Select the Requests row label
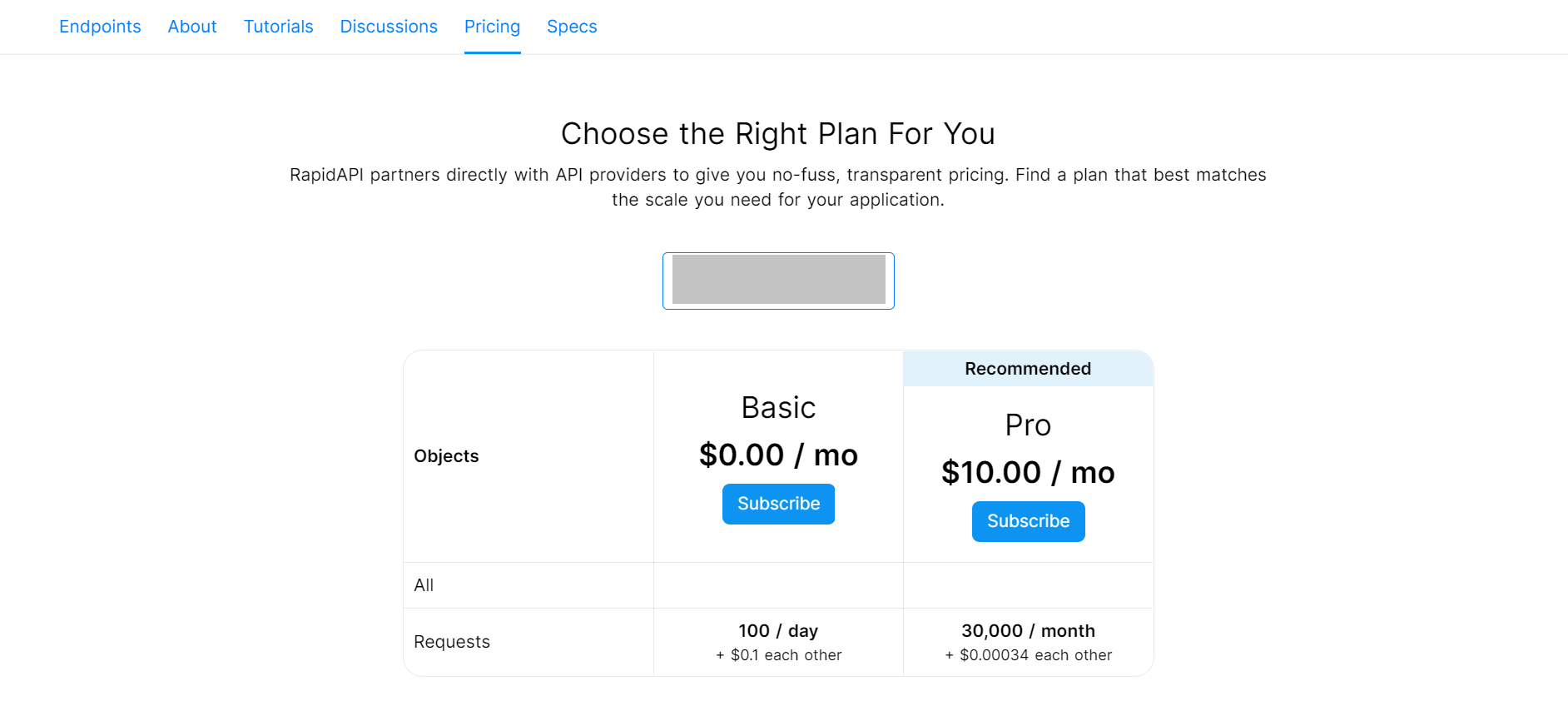Image resolution: width=1568 pixels, height=701 pixels. click(x=452, y=642)
